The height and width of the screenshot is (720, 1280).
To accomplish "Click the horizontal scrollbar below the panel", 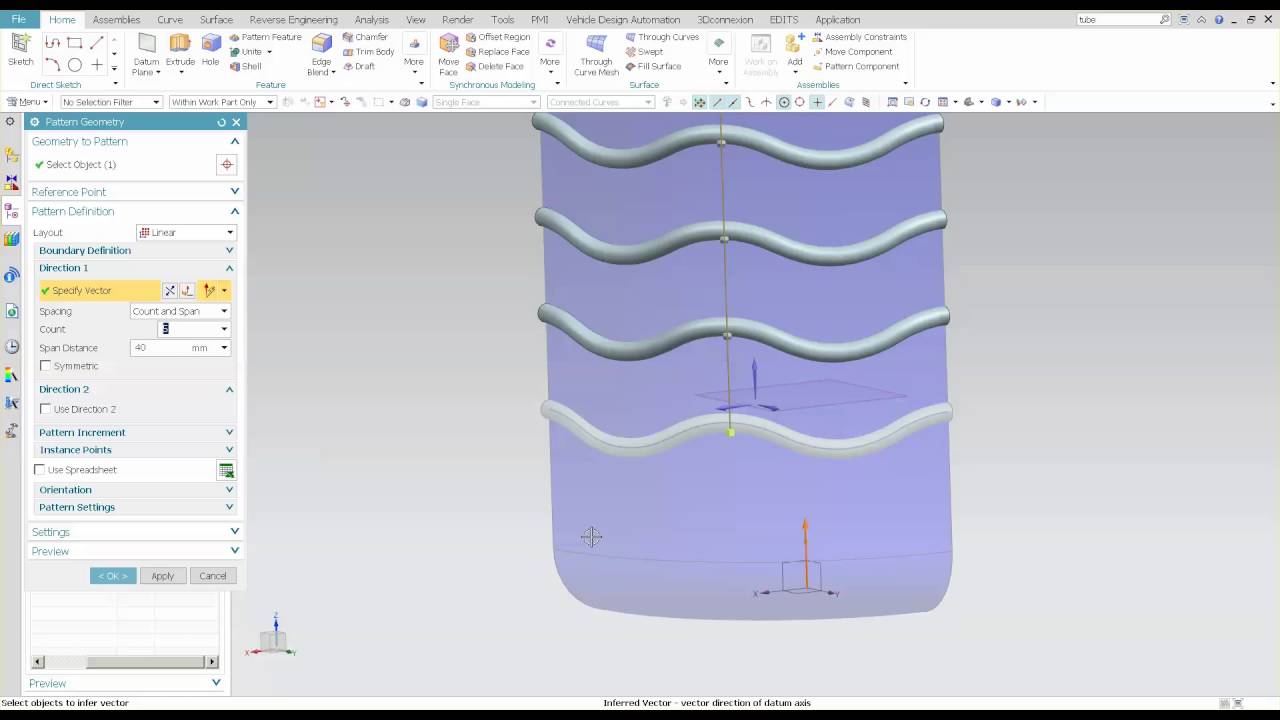I will click(x=125, y=662).
